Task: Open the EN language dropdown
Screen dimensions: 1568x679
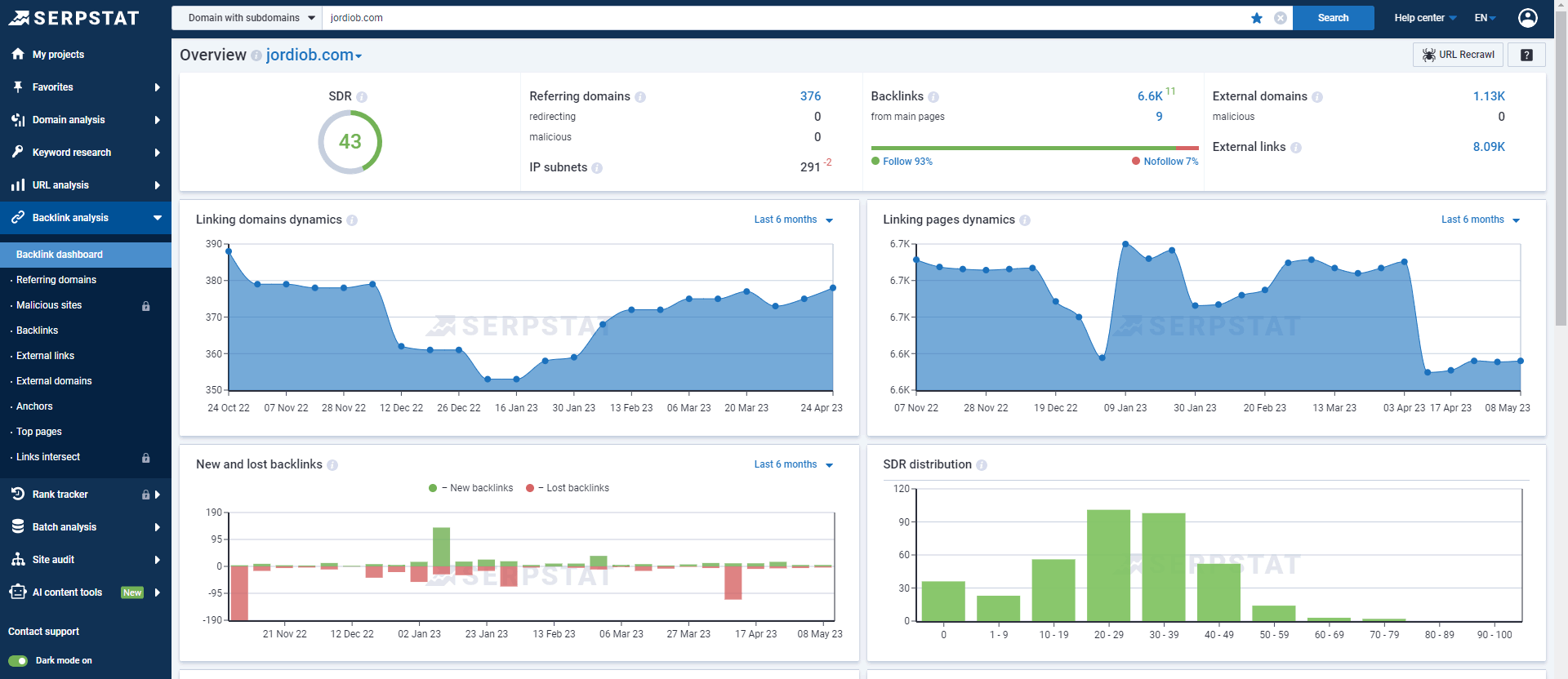Action: pyautogui.click(x=1486, y=18)
